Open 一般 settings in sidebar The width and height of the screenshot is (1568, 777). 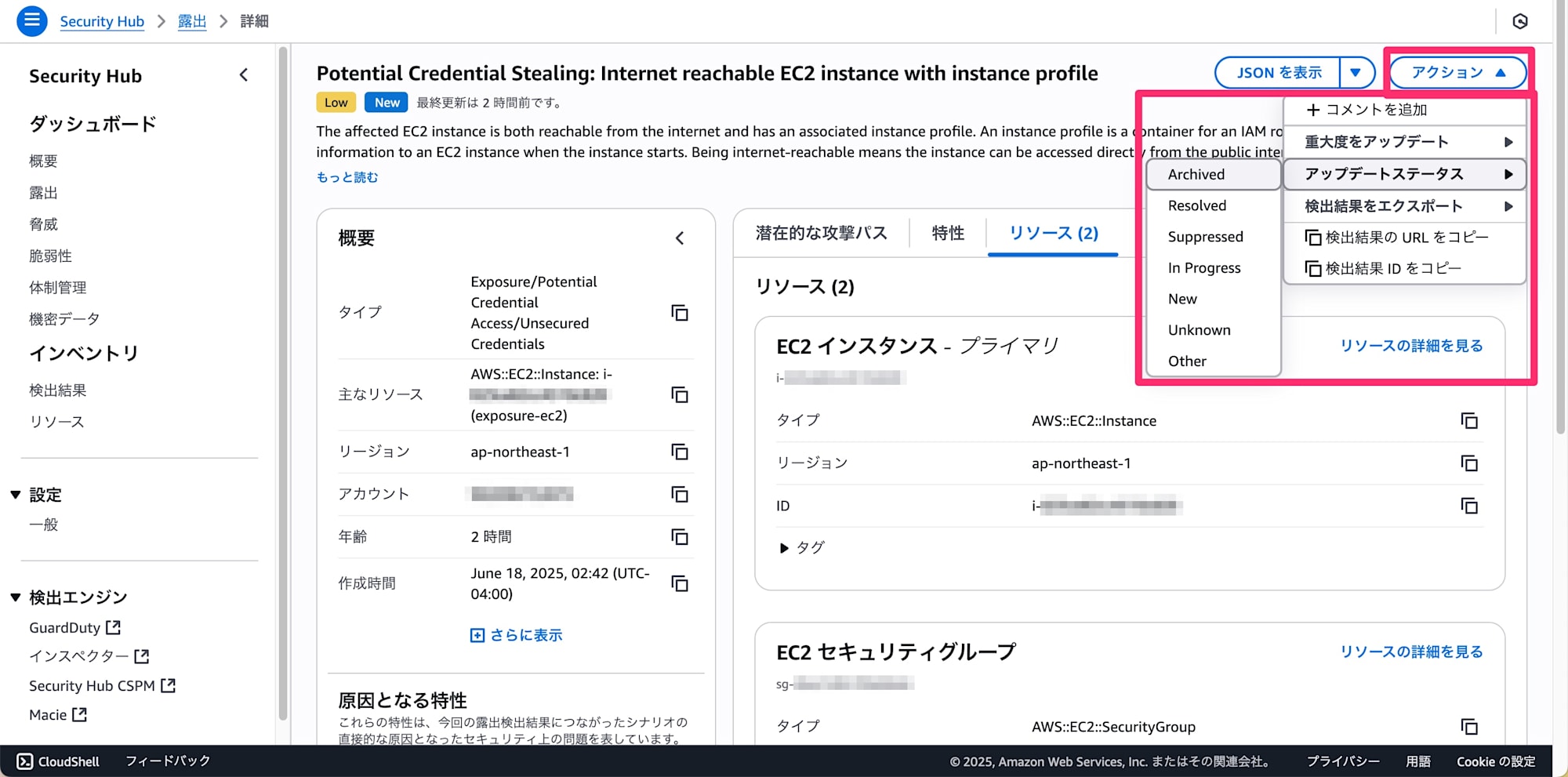pyautogui.click(x=43, y=525)
